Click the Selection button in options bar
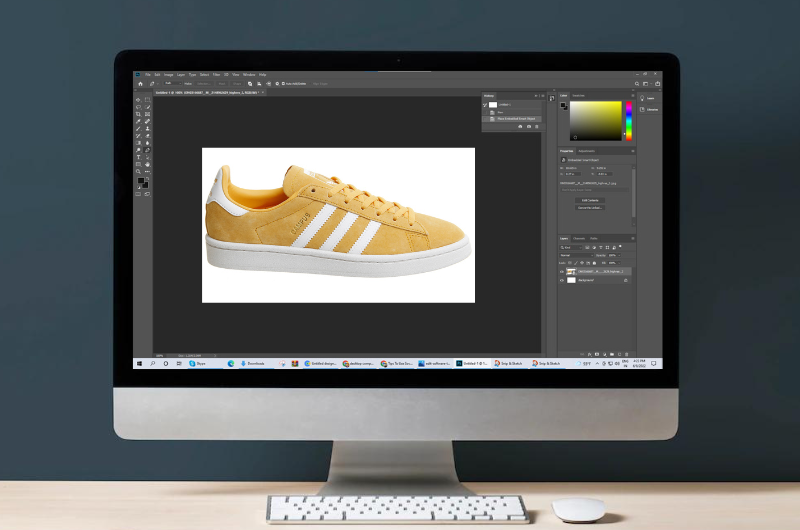The height and width of the screenshot is (530, 800). pos(204,84)
